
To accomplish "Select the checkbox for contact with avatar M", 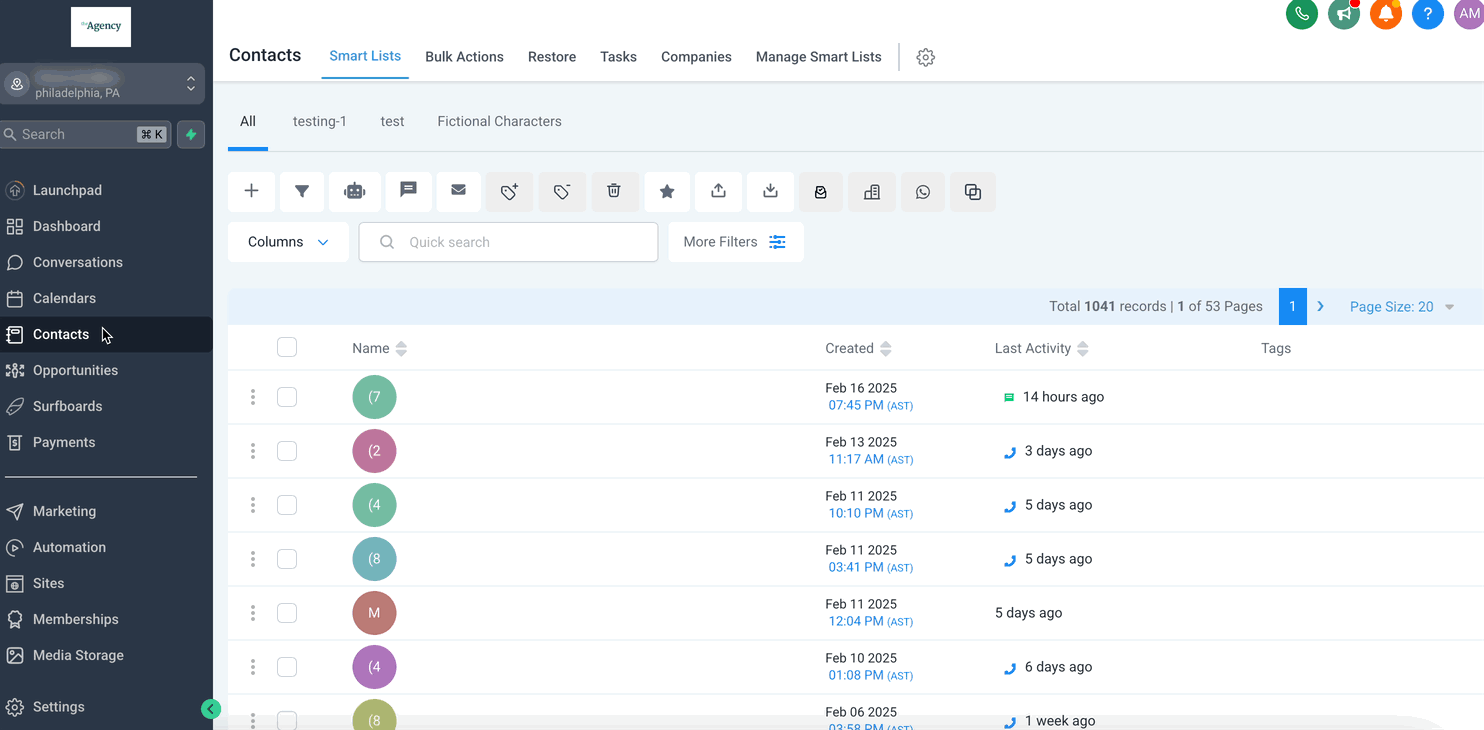I will [x=287, y=613].
